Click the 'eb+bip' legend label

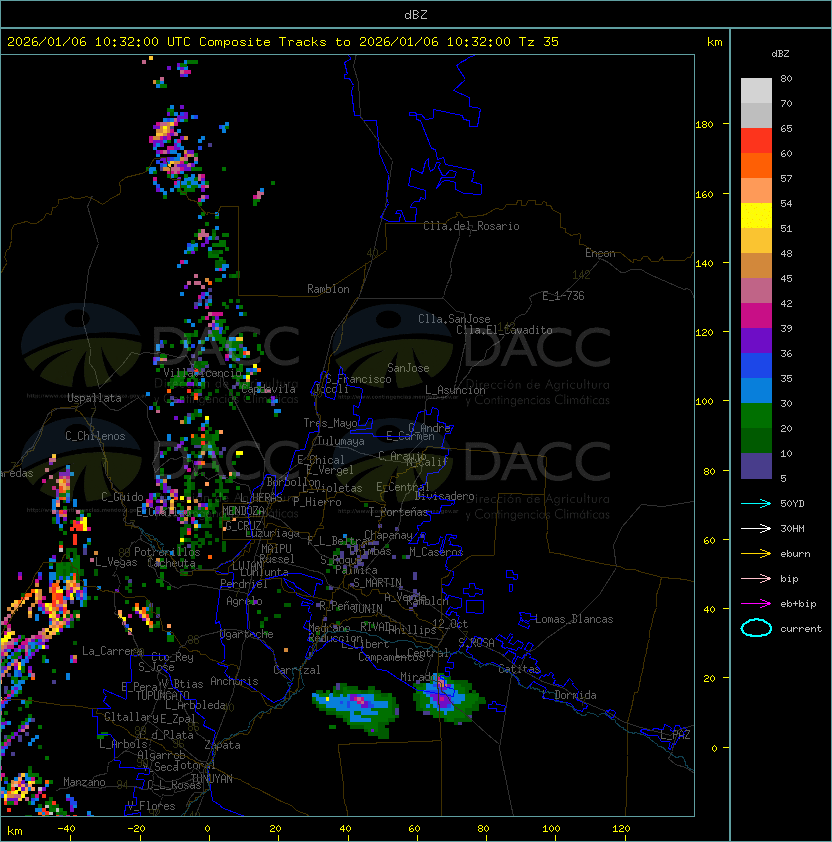pos(798,604)
